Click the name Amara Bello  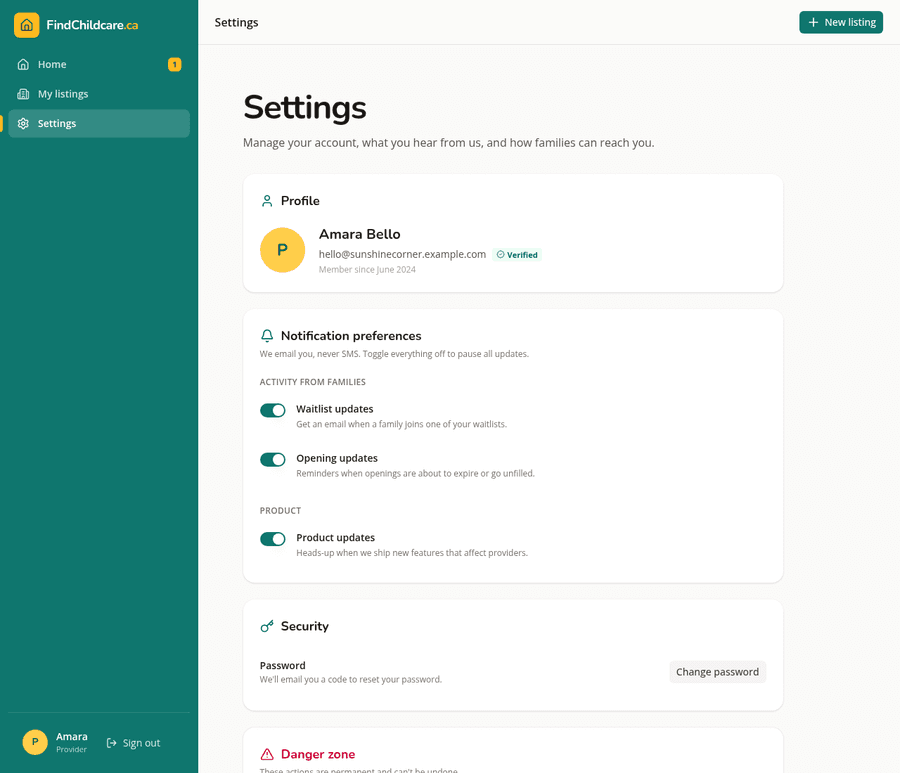359,234
